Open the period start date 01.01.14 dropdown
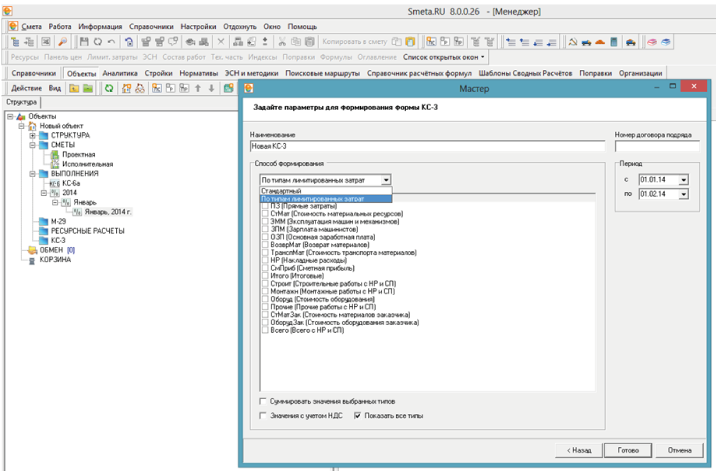 tap(683, 180)
